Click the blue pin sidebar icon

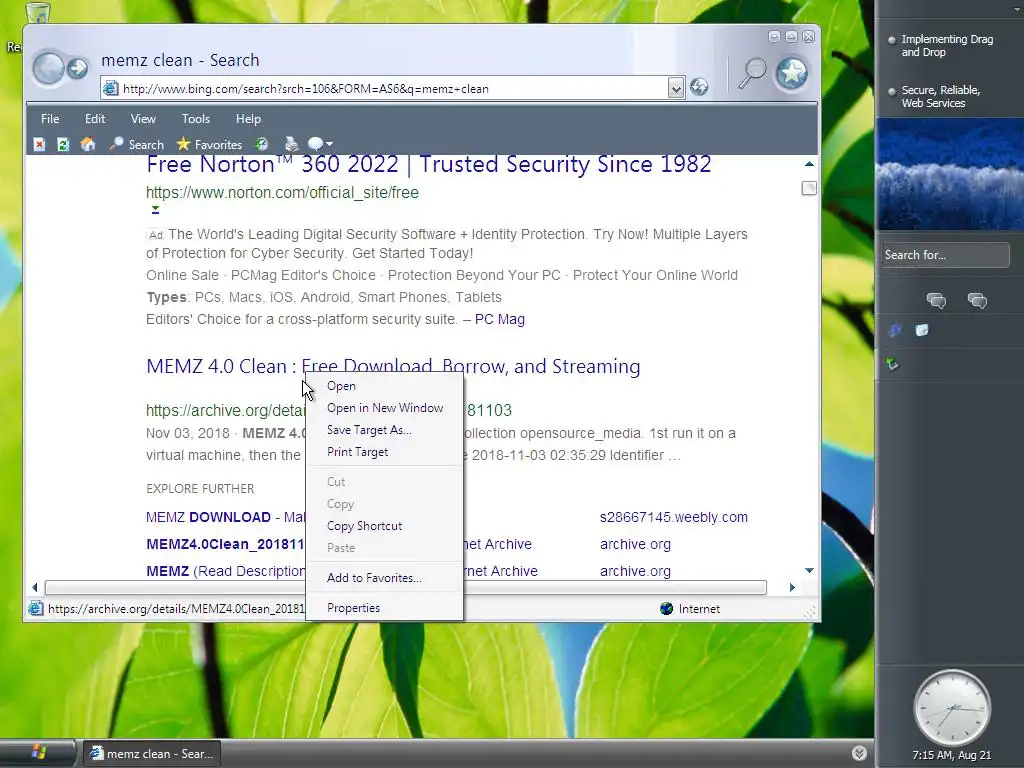pyautogui.click(x=895, y=330)
